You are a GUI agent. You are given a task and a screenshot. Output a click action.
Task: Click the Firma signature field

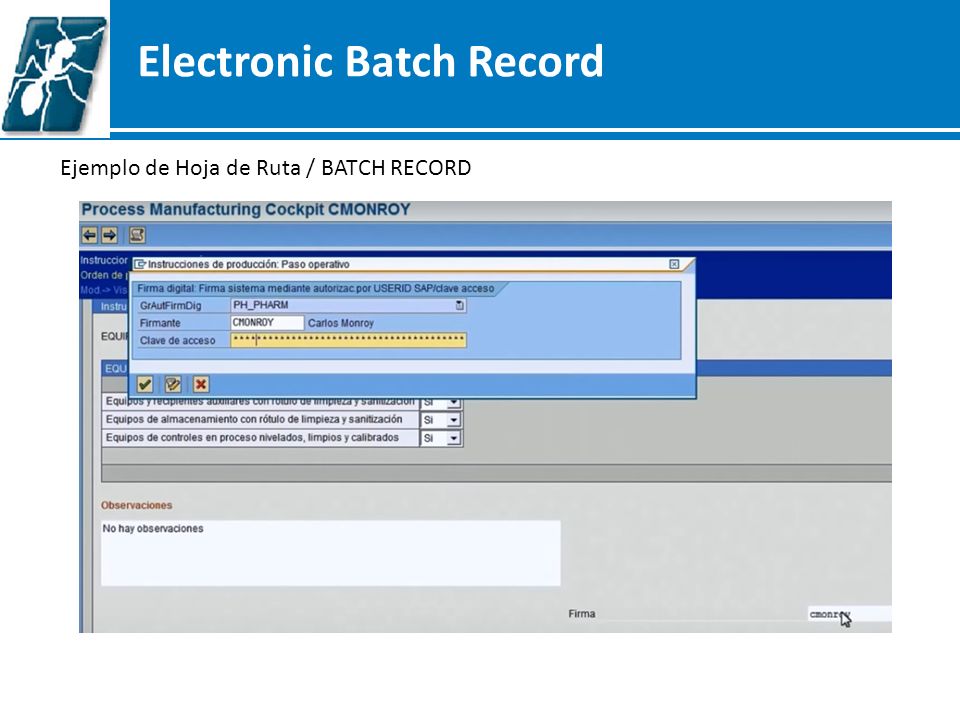850,614
